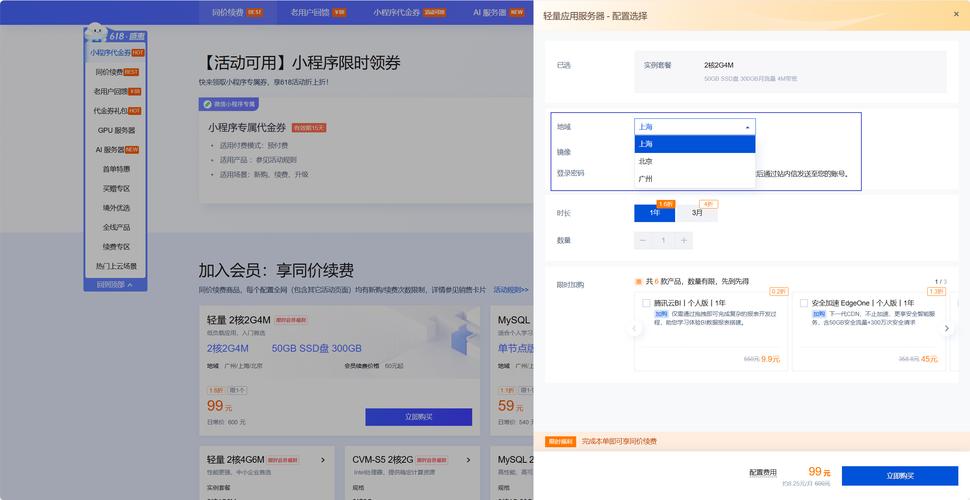
Task: Show next add-on products with right arrow
Action: pos(946,329)
